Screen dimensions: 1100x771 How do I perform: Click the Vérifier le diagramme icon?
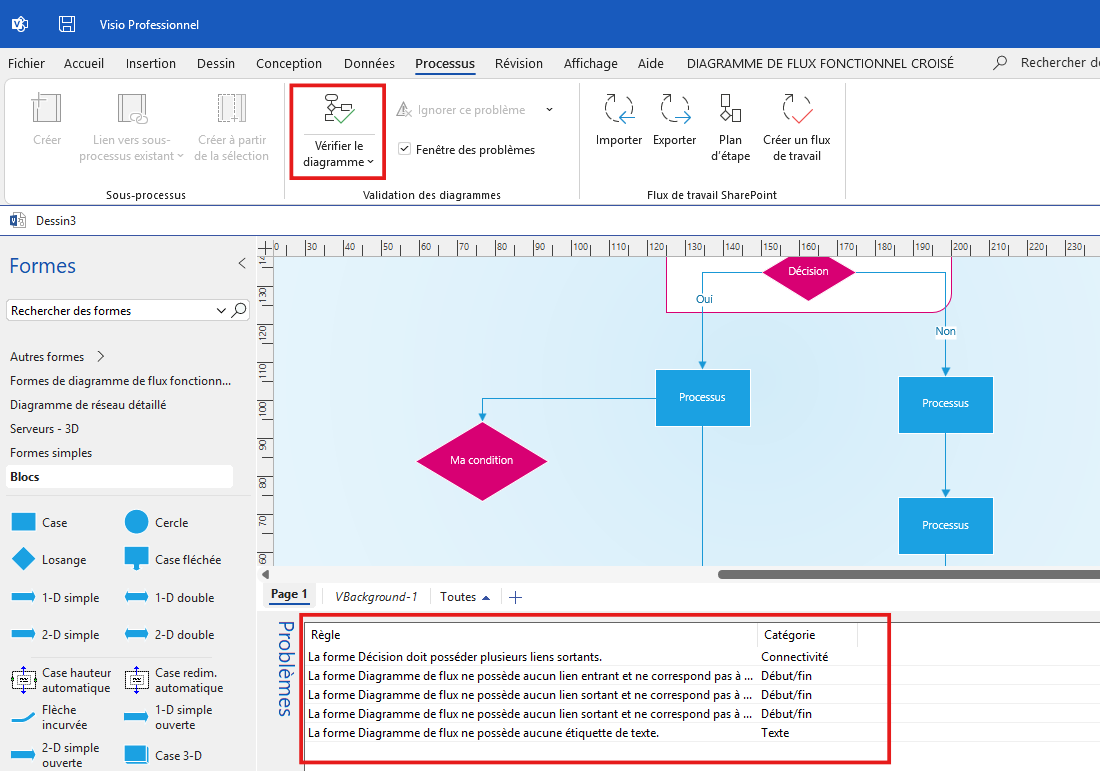tap(338, 109)
